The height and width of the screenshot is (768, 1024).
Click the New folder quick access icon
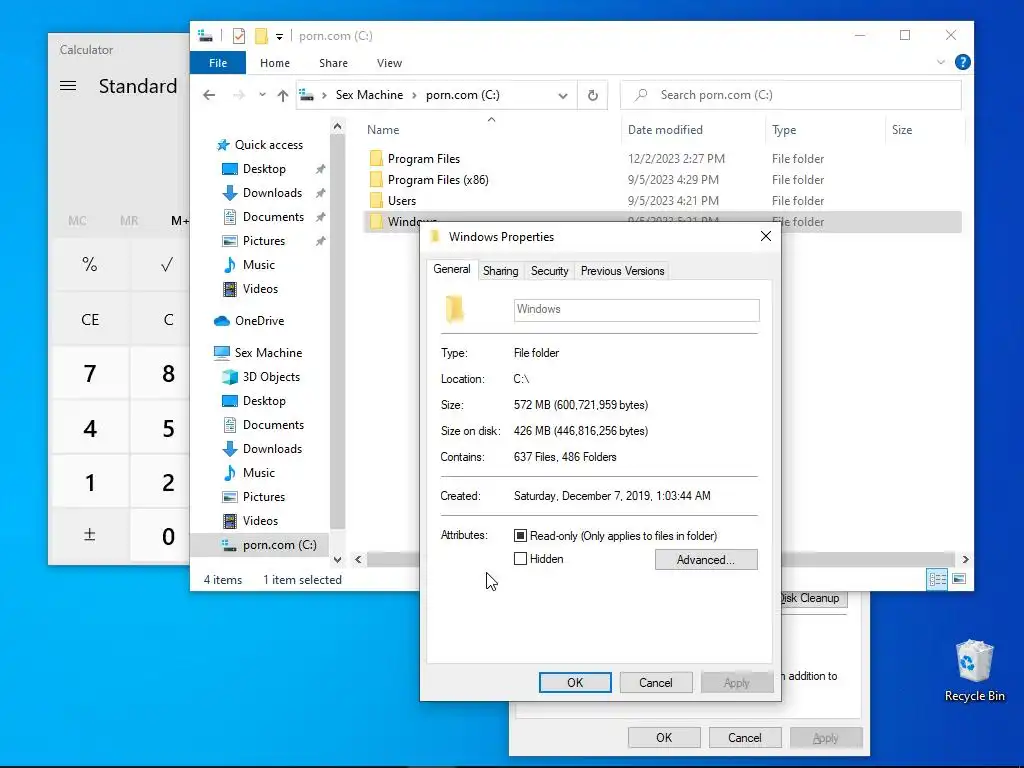click(261, 36)
